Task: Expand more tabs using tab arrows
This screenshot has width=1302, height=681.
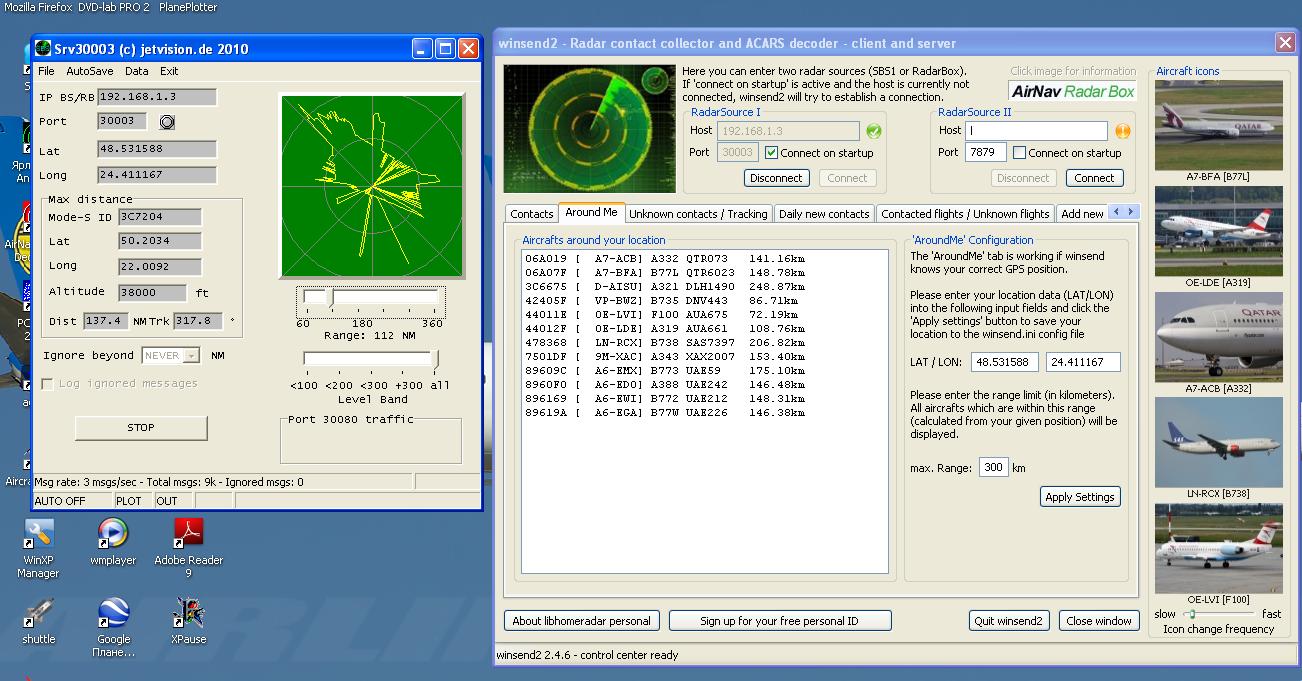Action: pos(1124,212)
